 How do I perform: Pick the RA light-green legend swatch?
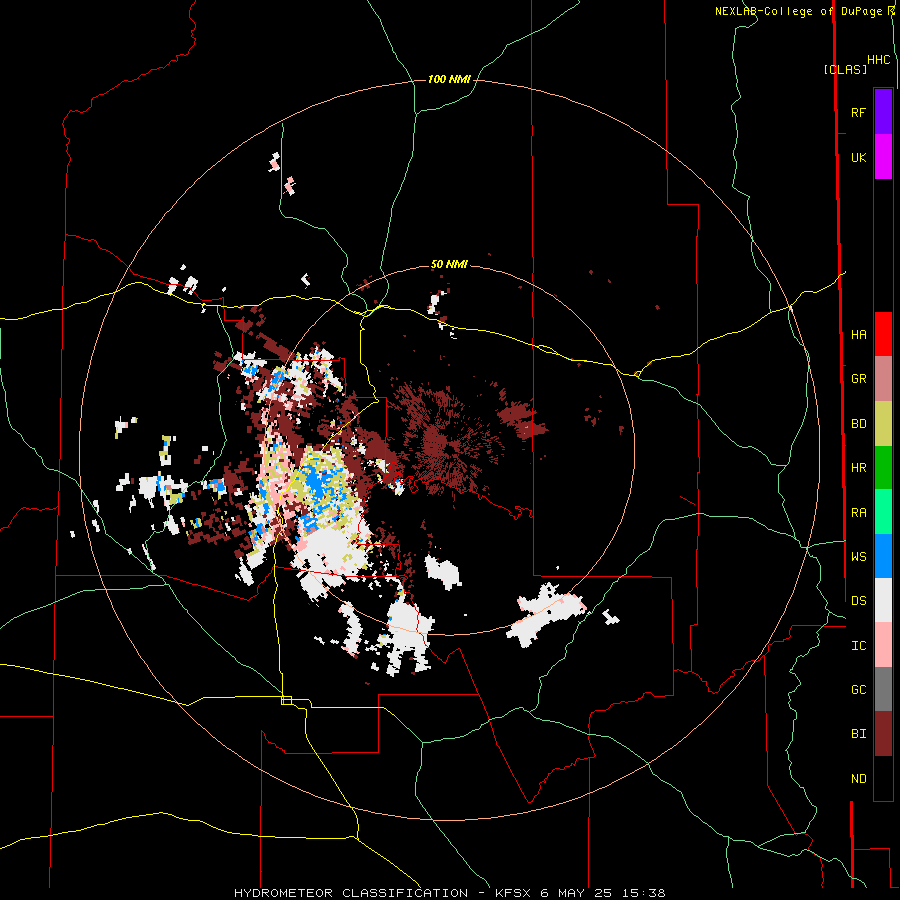pyautogui.click(x=883, y=512)
